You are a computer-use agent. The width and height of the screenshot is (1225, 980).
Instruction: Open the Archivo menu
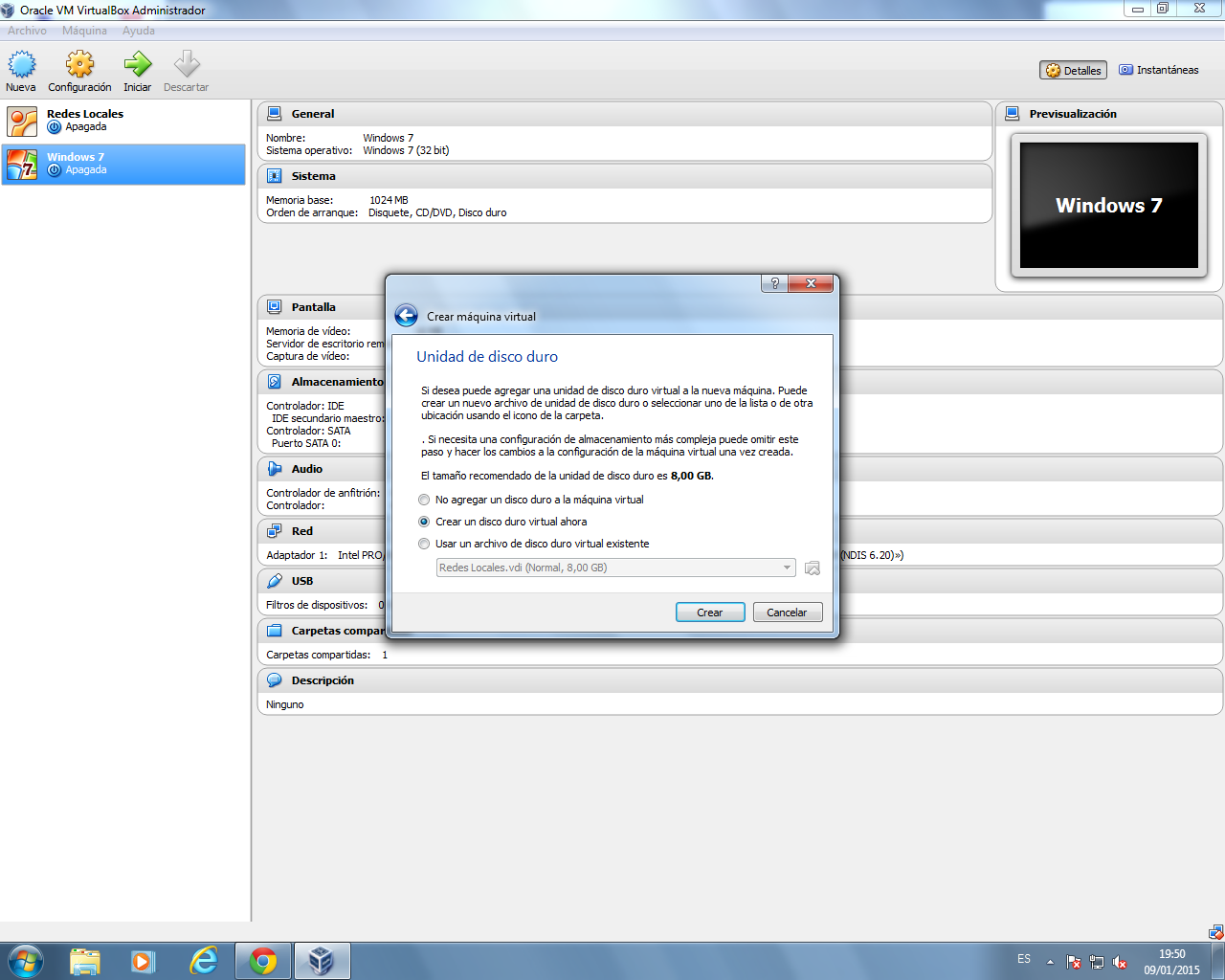(27, 31)
